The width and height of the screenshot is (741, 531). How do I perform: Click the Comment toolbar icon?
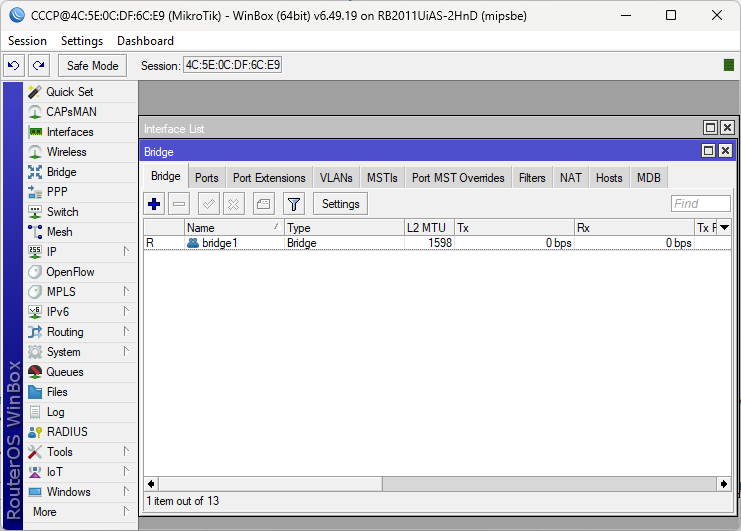coord(263,204)
